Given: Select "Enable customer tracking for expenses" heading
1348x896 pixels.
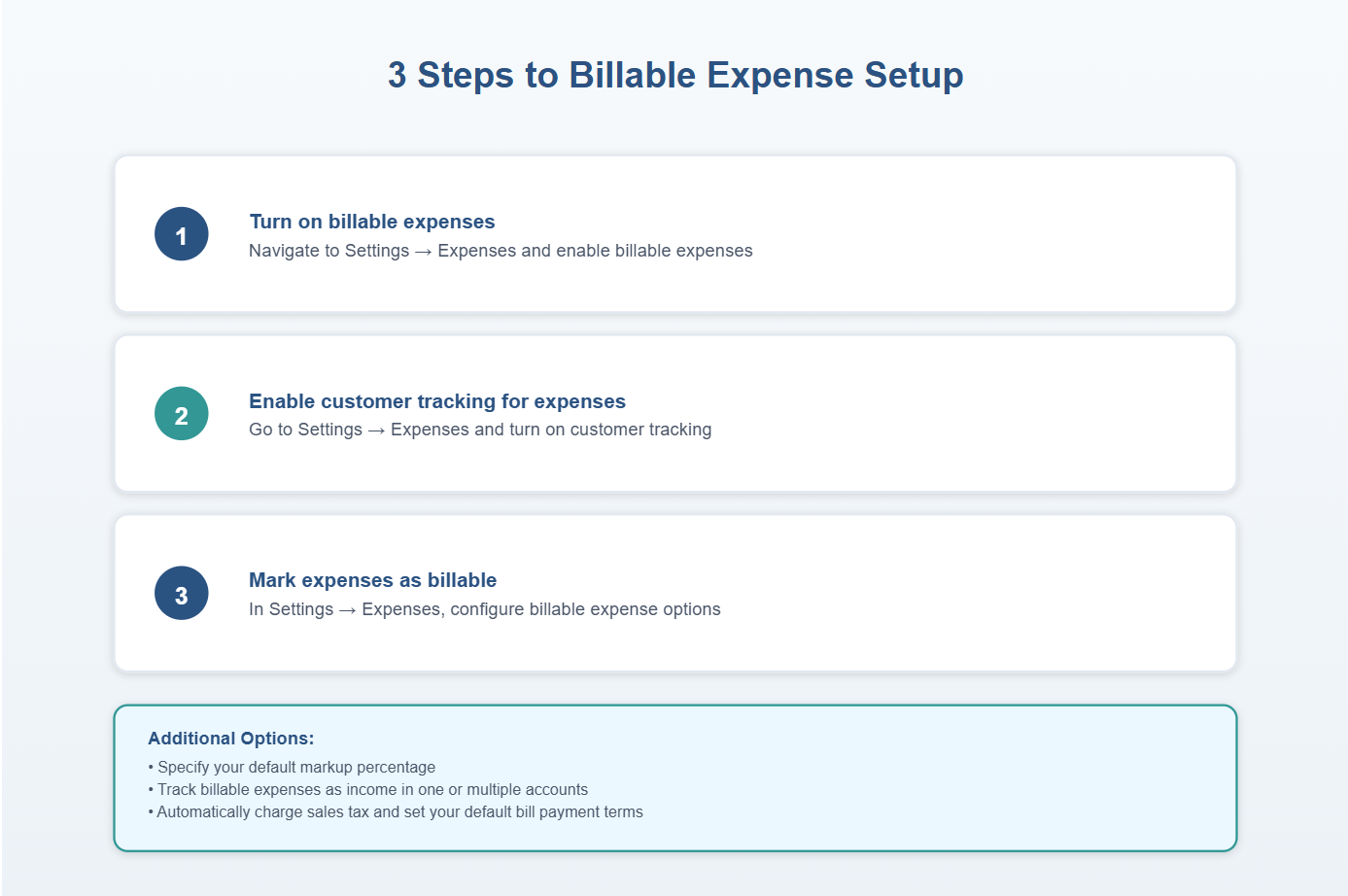Looking at the screenshot, I should point(436,401).
